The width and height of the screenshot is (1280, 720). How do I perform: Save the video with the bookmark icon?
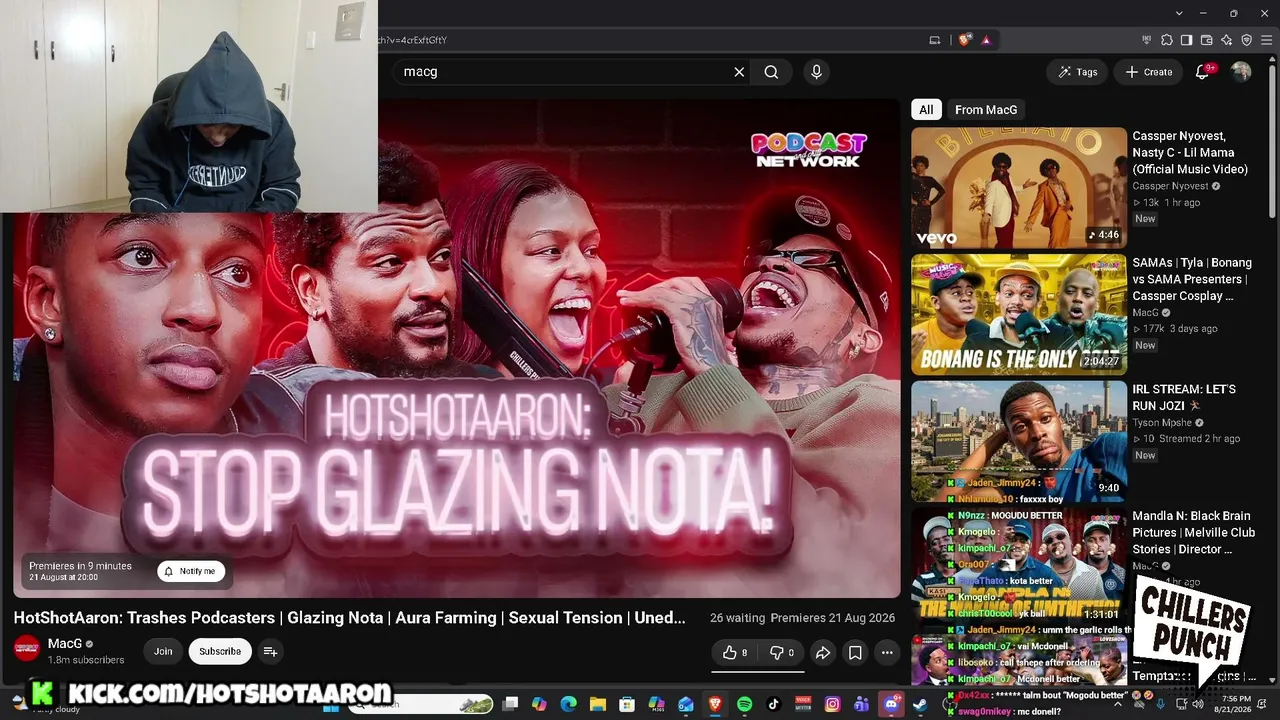pyautogui.click(x=855, y=653)
